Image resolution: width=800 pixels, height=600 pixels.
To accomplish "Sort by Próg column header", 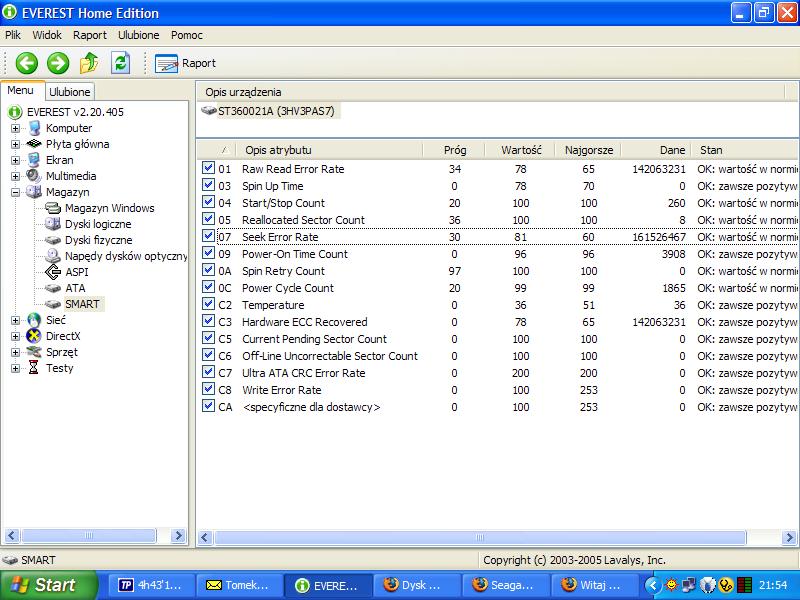I will (454, 150).
